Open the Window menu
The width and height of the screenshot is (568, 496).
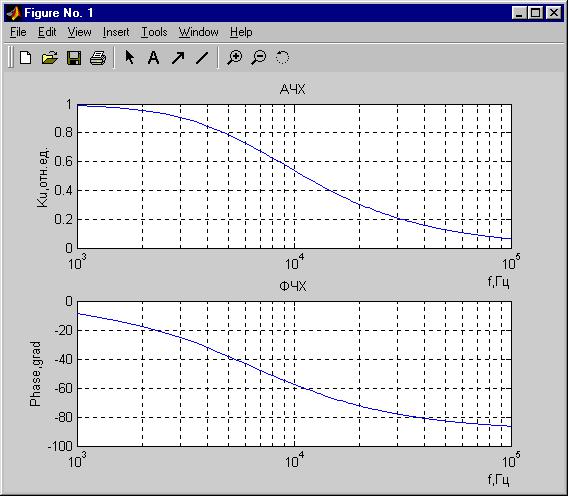click(x=199, y=32)
